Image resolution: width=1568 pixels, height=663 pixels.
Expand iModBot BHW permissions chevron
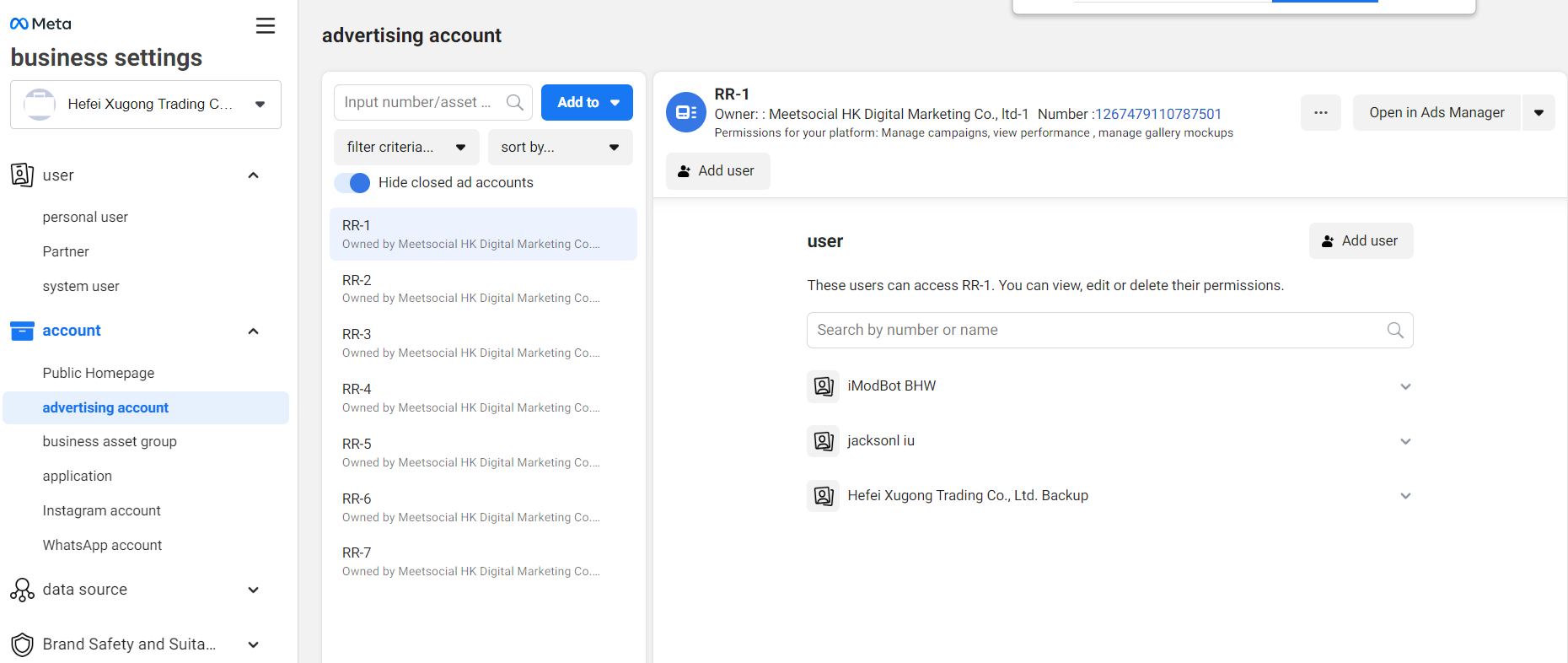coord(1405,386)
